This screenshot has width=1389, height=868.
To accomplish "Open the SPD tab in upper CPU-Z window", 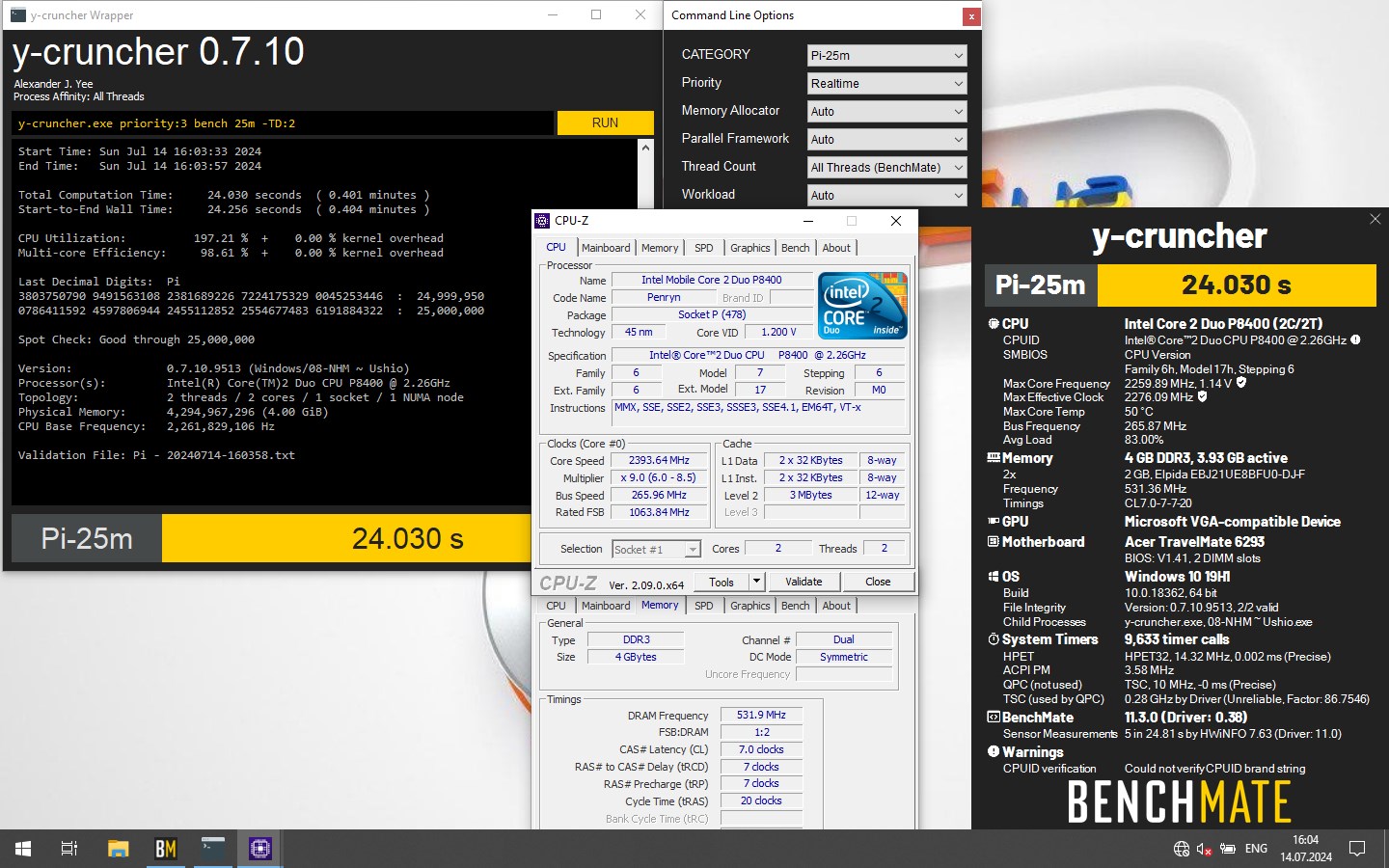I will [704, 248].
